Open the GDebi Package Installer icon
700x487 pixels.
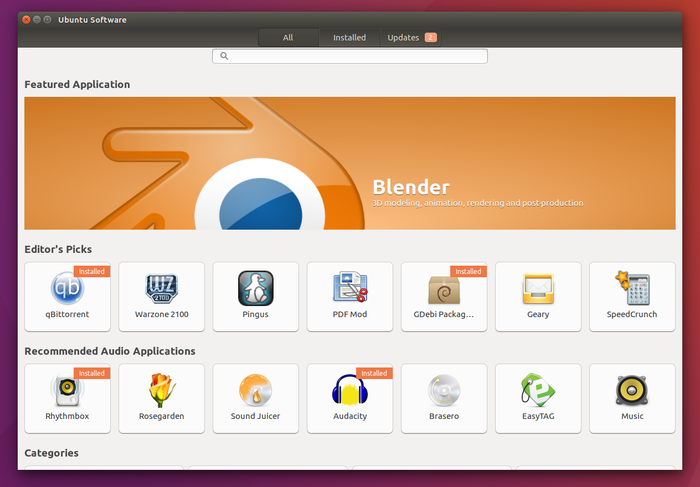pos(444,290)
